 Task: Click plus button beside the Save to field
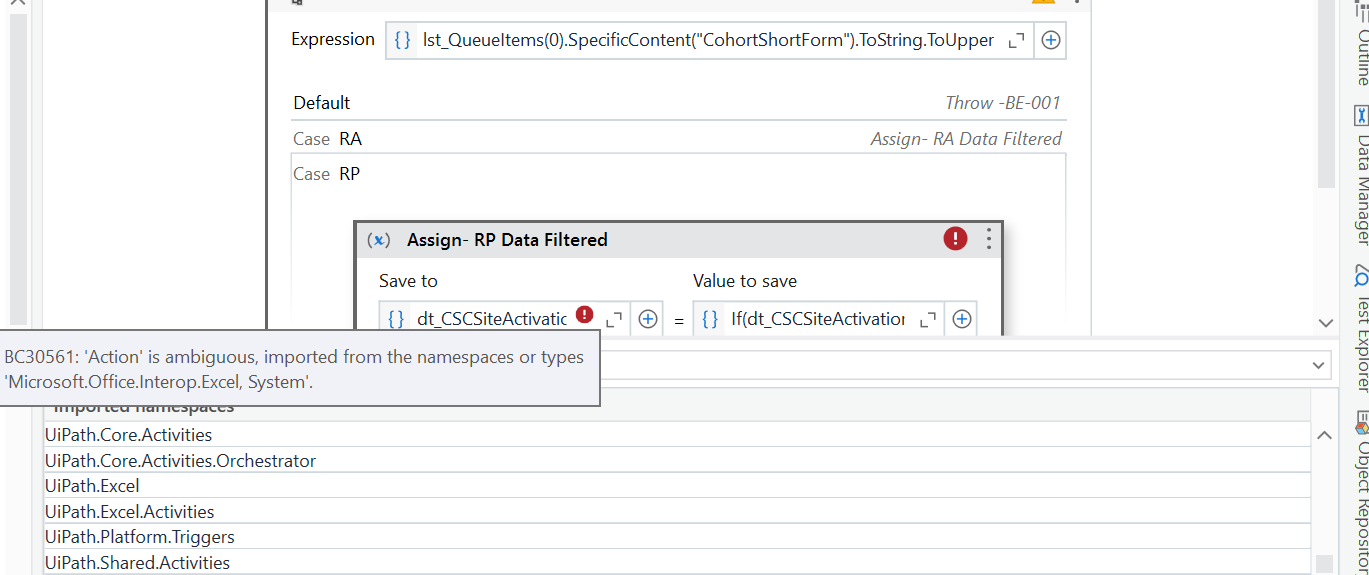click(647, 319)
